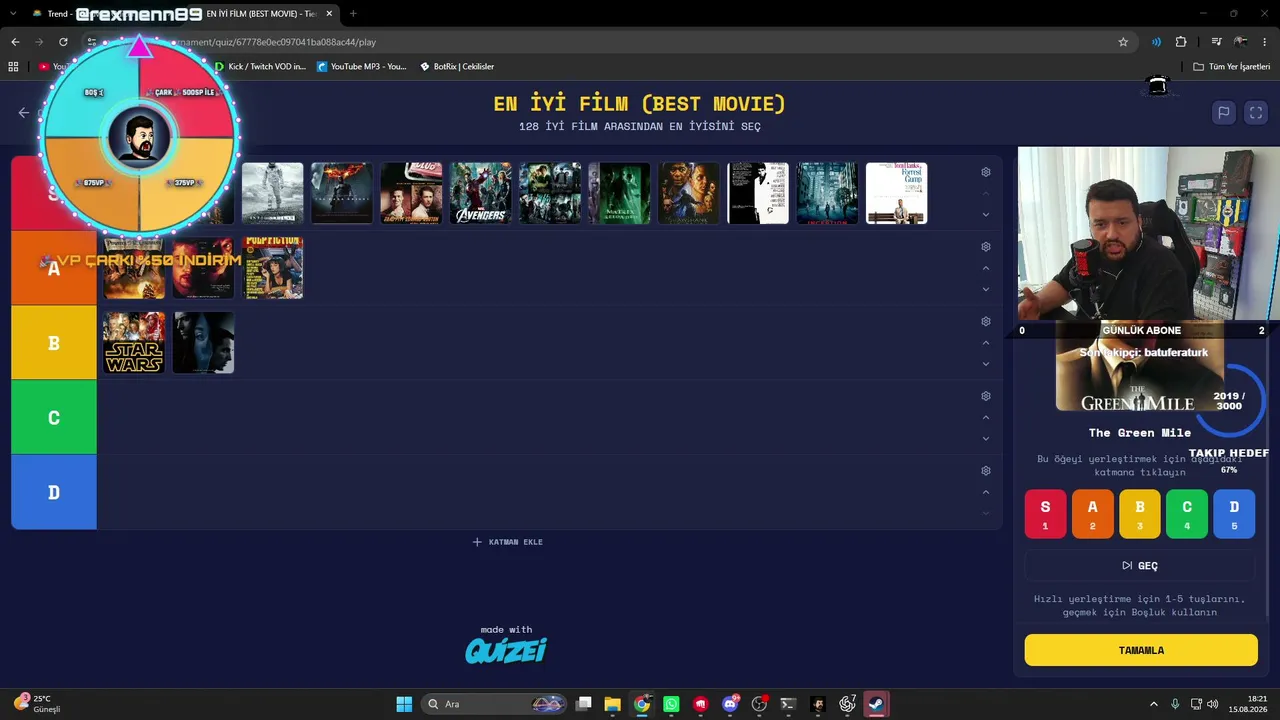Open Discord from the taskbar
Image resolution: width=1280 pixels, height=720 pixels.
tap(730, 704)
